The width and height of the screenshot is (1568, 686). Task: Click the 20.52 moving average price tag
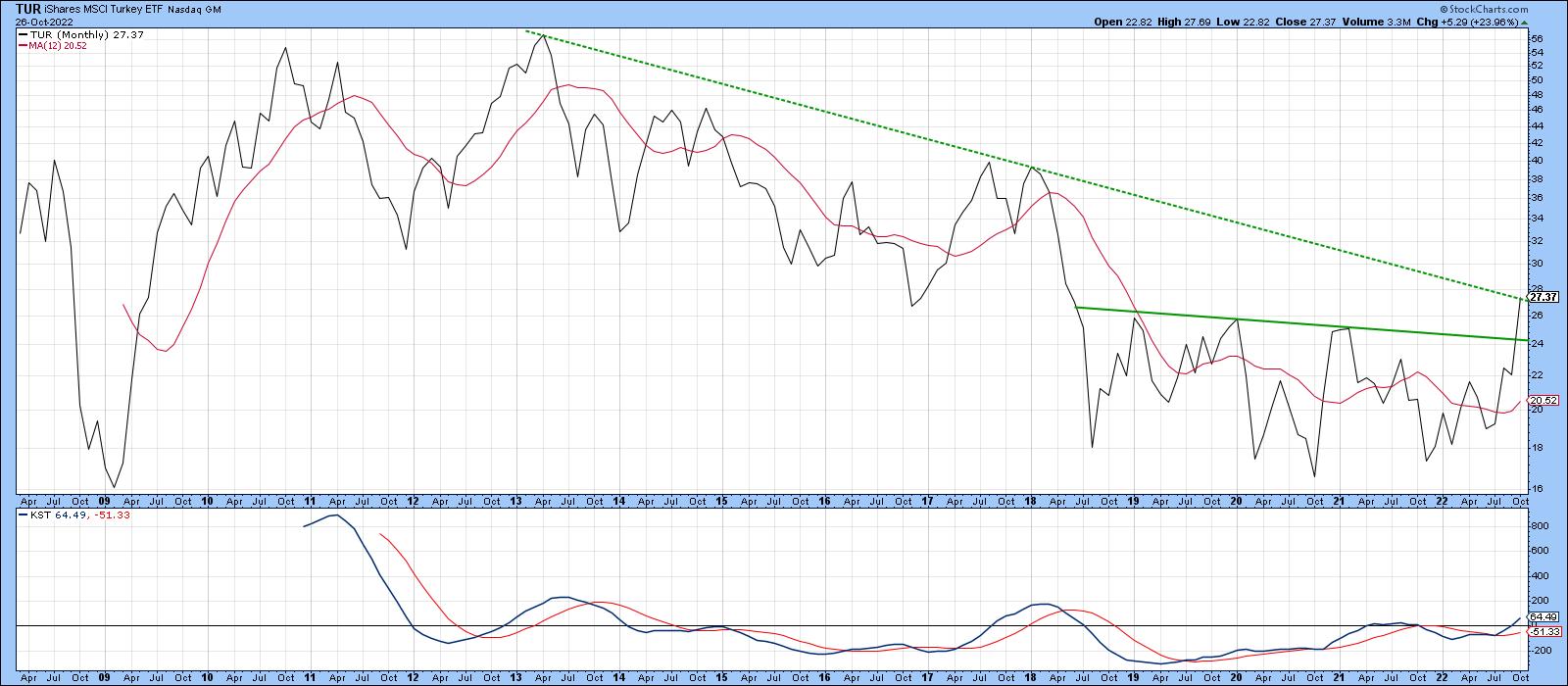[1543, 401]
